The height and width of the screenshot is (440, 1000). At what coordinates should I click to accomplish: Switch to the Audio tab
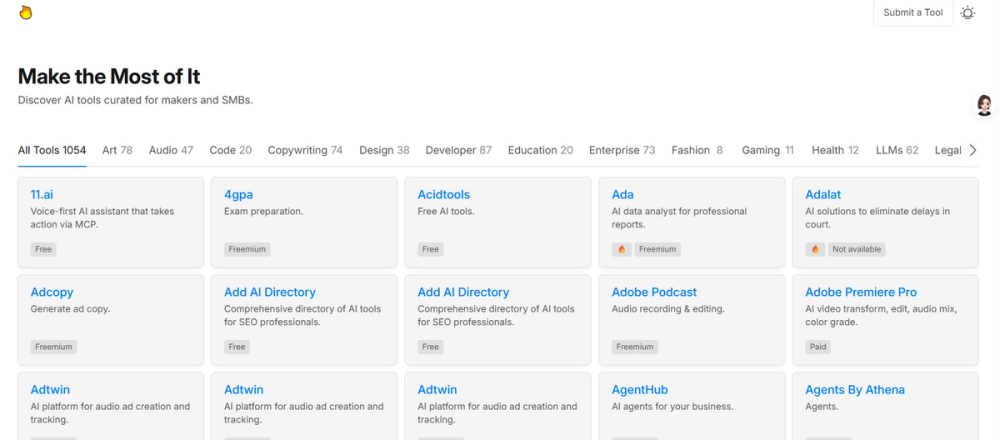pos(171,150)
